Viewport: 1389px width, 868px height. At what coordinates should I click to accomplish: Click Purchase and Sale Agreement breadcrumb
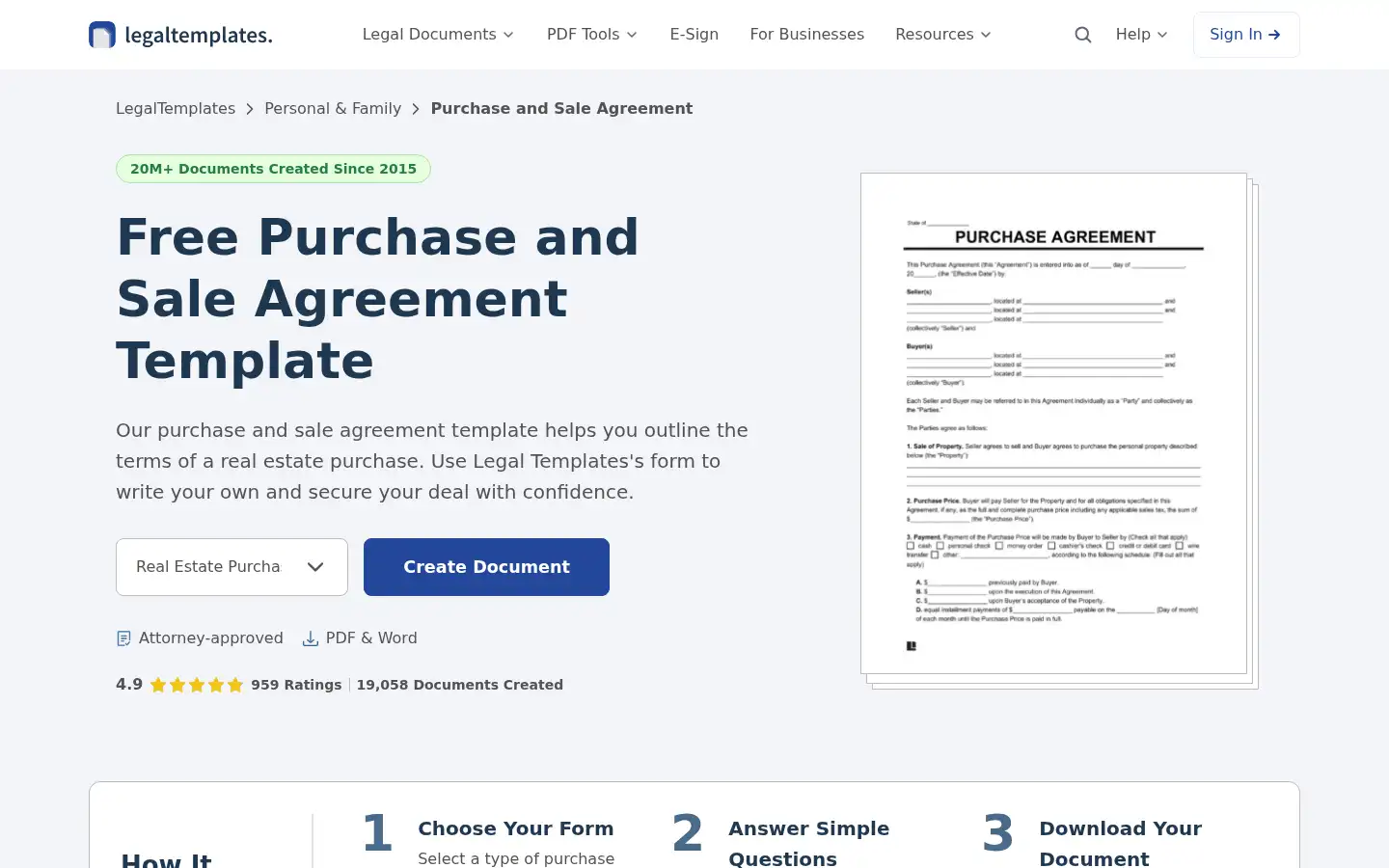(561, 109)
